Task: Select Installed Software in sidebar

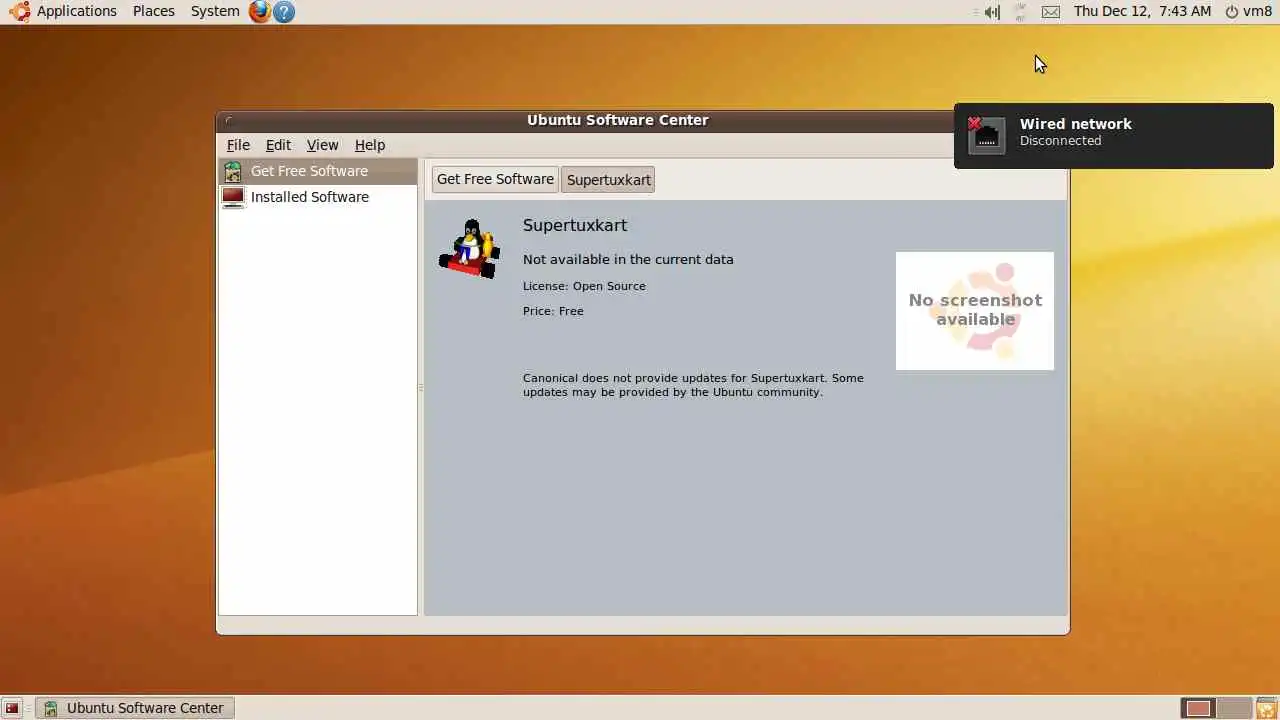Action: 318,197
